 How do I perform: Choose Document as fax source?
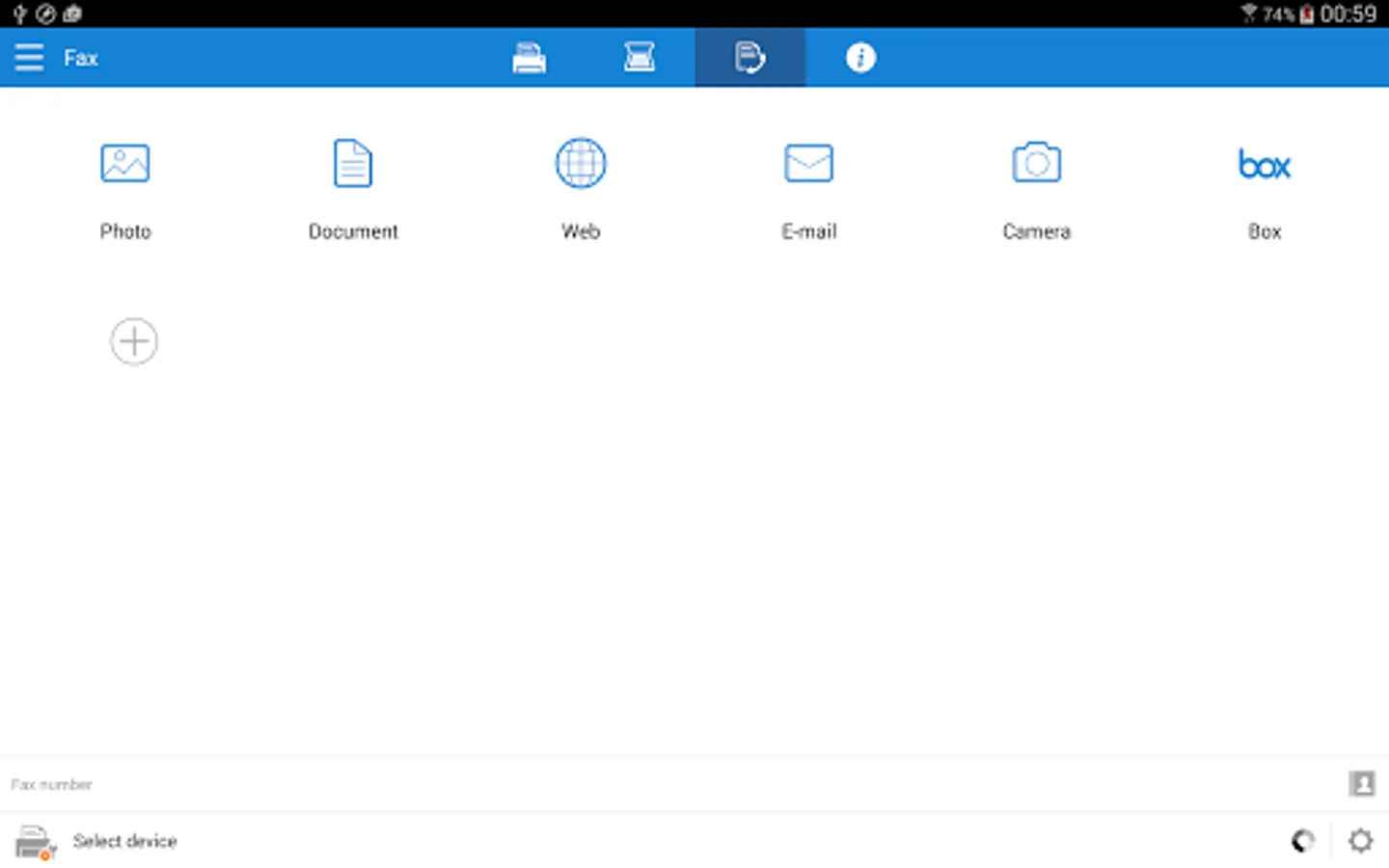click(x=353, y=163)
